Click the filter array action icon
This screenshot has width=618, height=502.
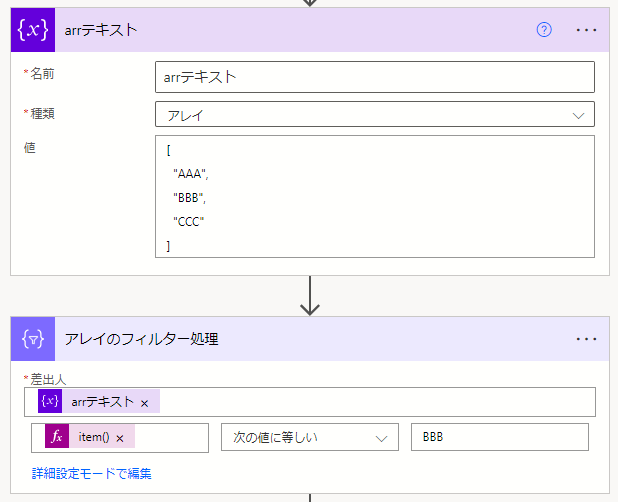tap(33, 339)
